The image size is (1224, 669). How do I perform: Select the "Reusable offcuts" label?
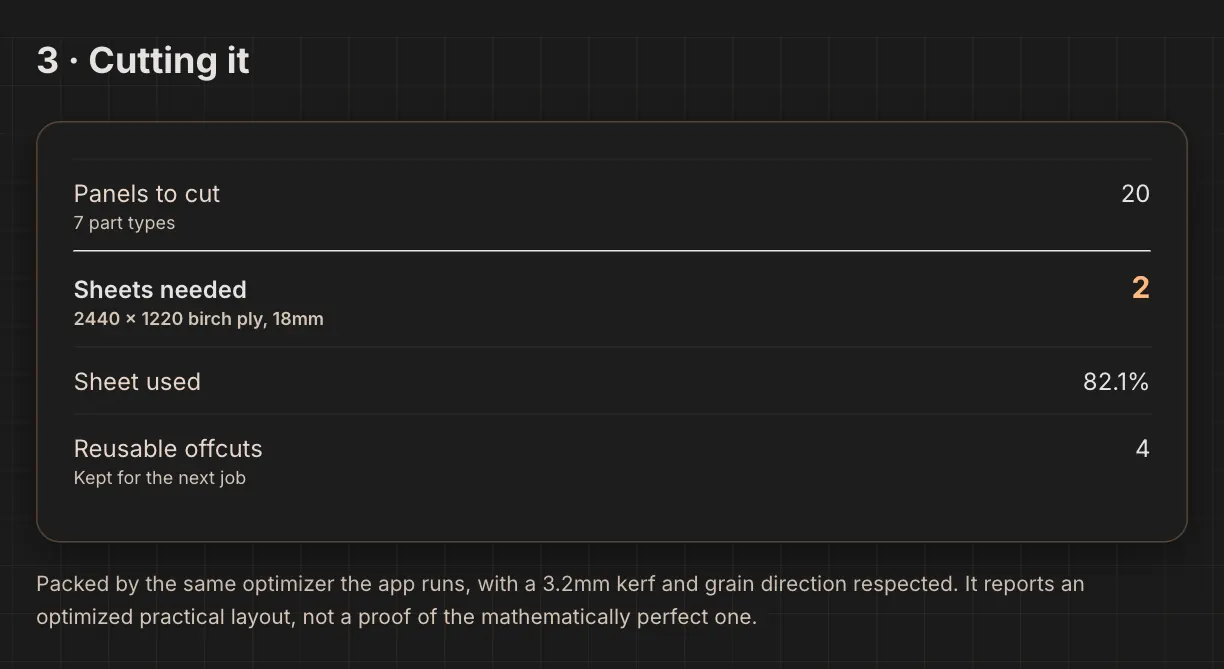click(168, 449)
